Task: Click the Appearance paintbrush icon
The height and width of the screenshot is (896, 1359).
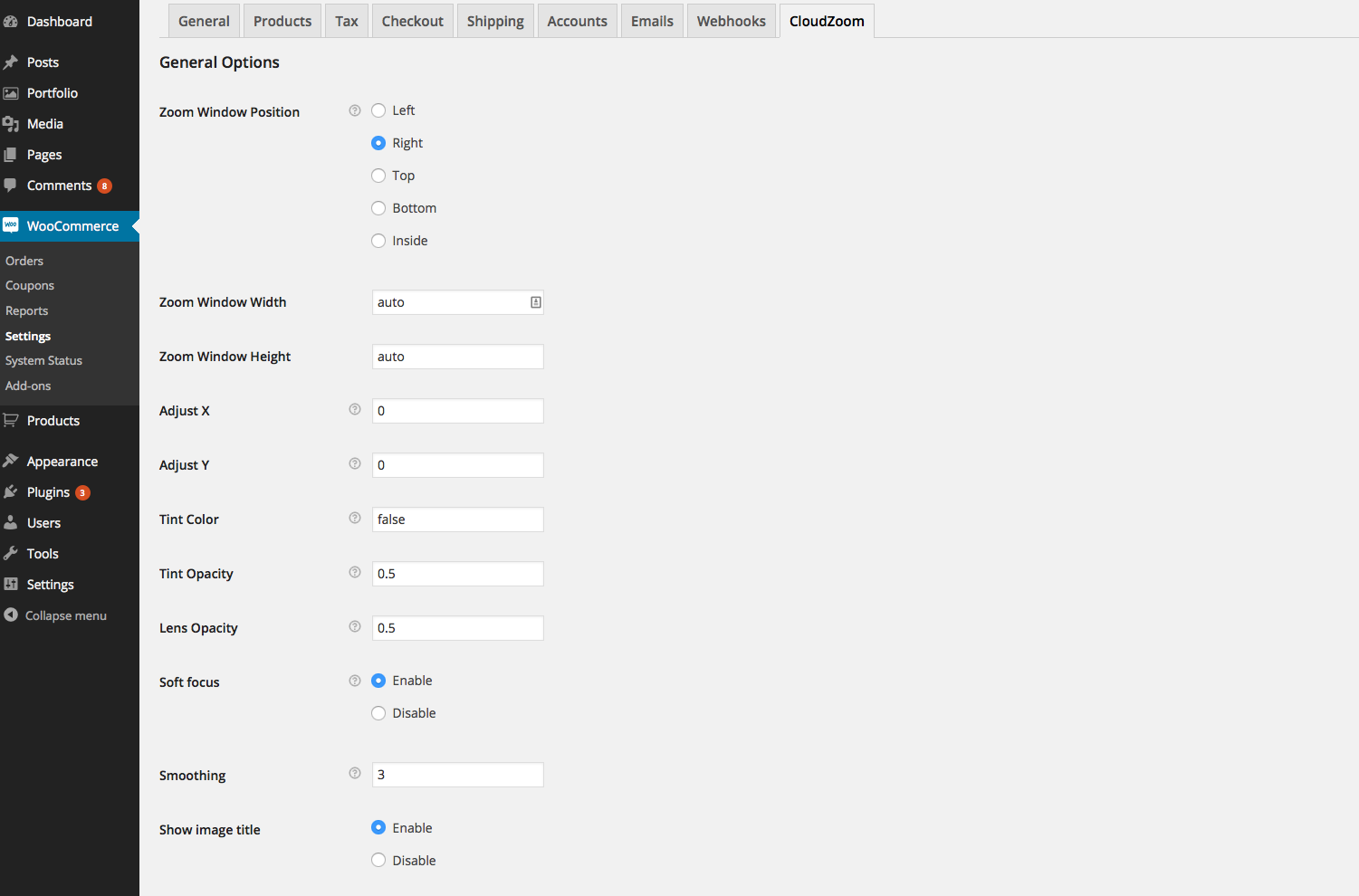Action: (x=11, y=461)
